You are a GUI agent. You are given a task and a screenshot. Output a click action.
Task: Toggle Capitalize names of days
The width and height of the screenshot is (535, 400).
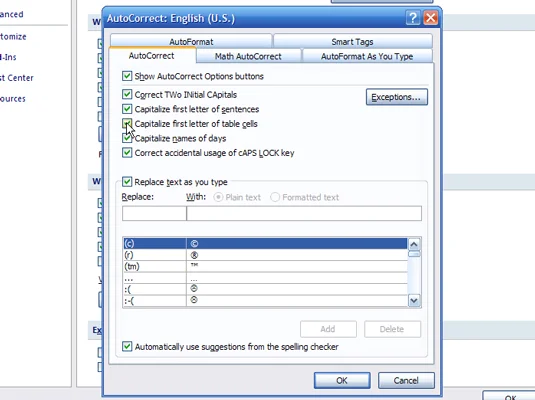(x=127, y=138)
